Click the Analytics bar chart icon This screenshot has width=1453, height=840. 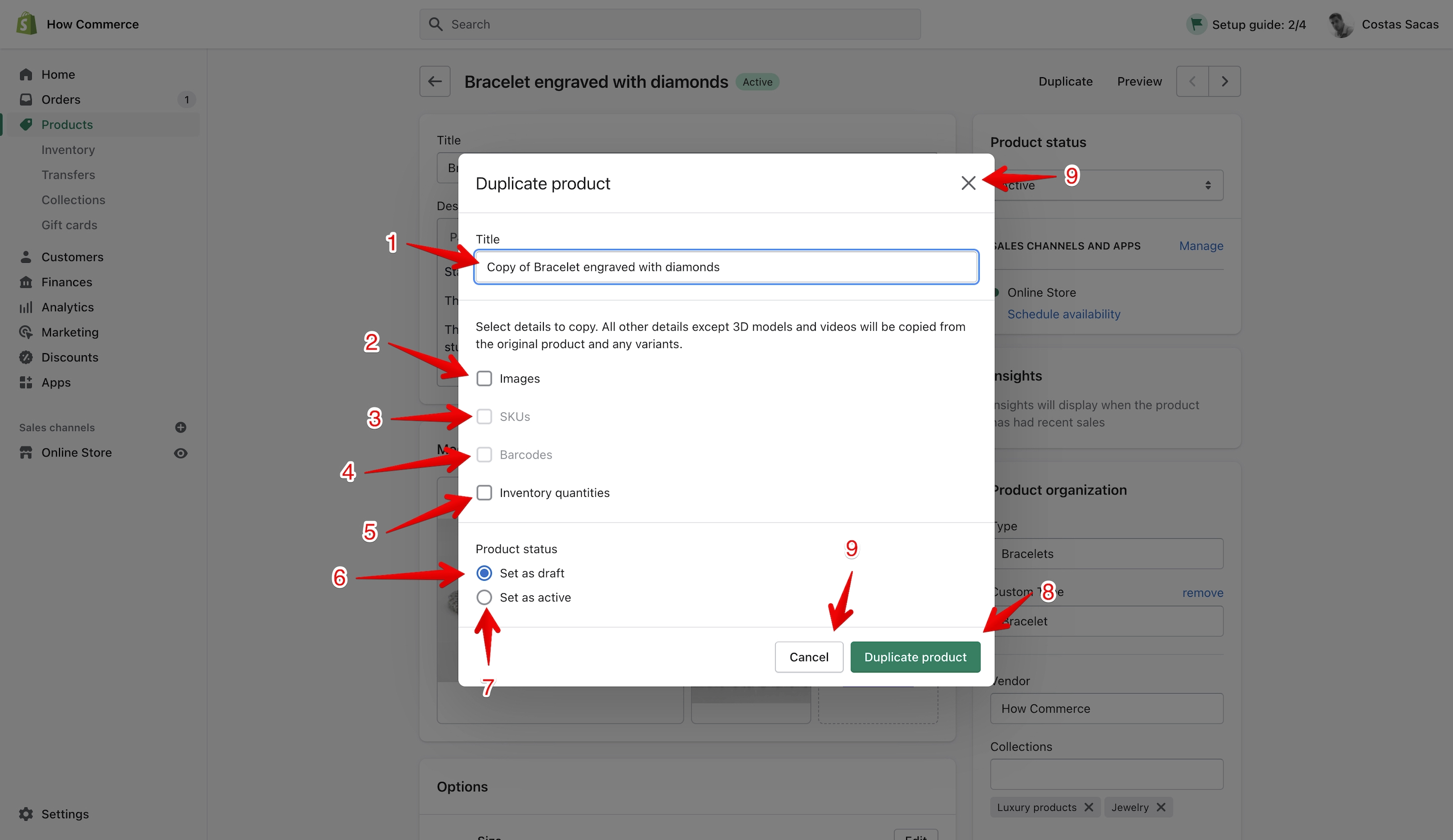(26, 307)
